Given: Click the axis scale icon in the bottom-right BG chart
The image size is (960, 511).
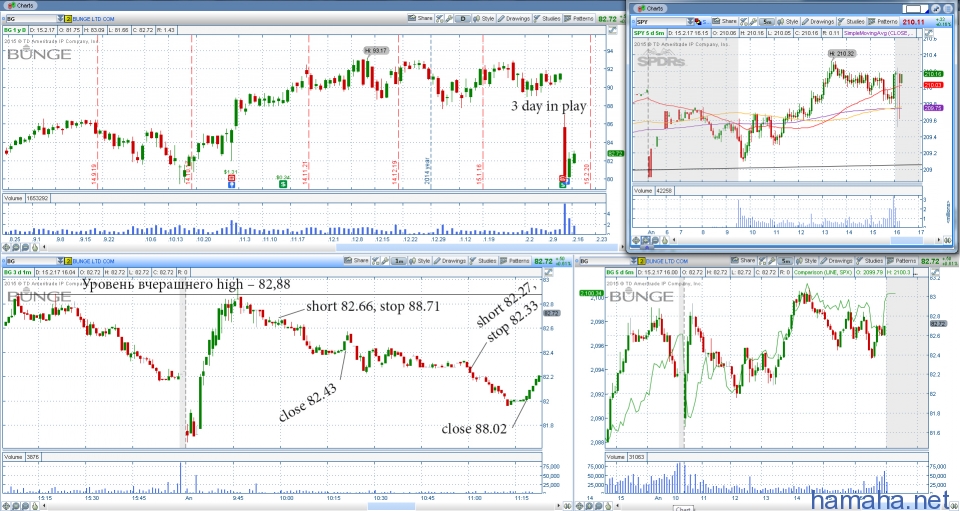Looking at the screenshot, I should 936,272.
